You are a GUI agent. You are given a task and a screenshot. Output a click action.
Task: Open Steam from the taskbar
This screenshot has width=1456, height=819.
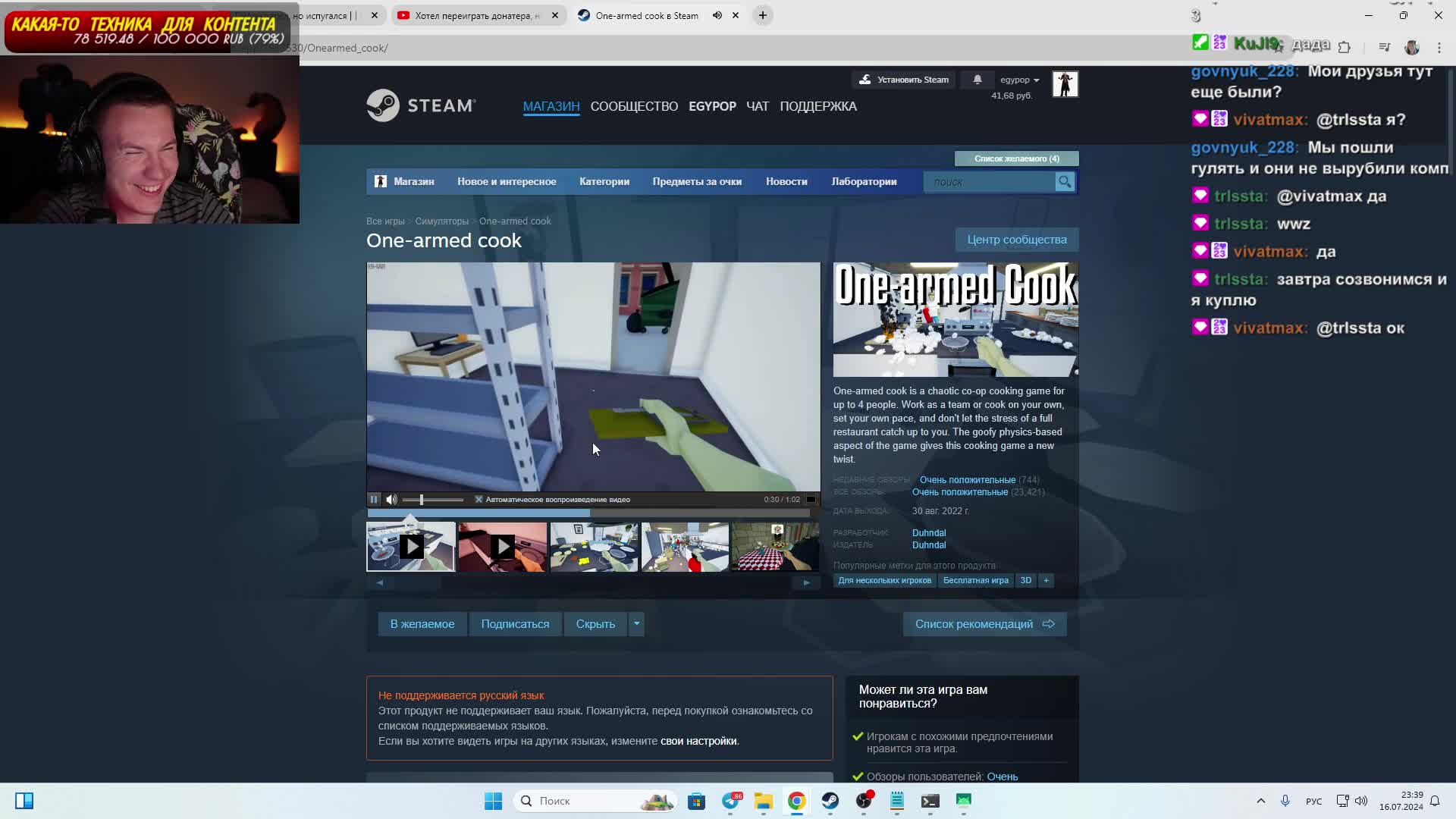coord(830,801)
